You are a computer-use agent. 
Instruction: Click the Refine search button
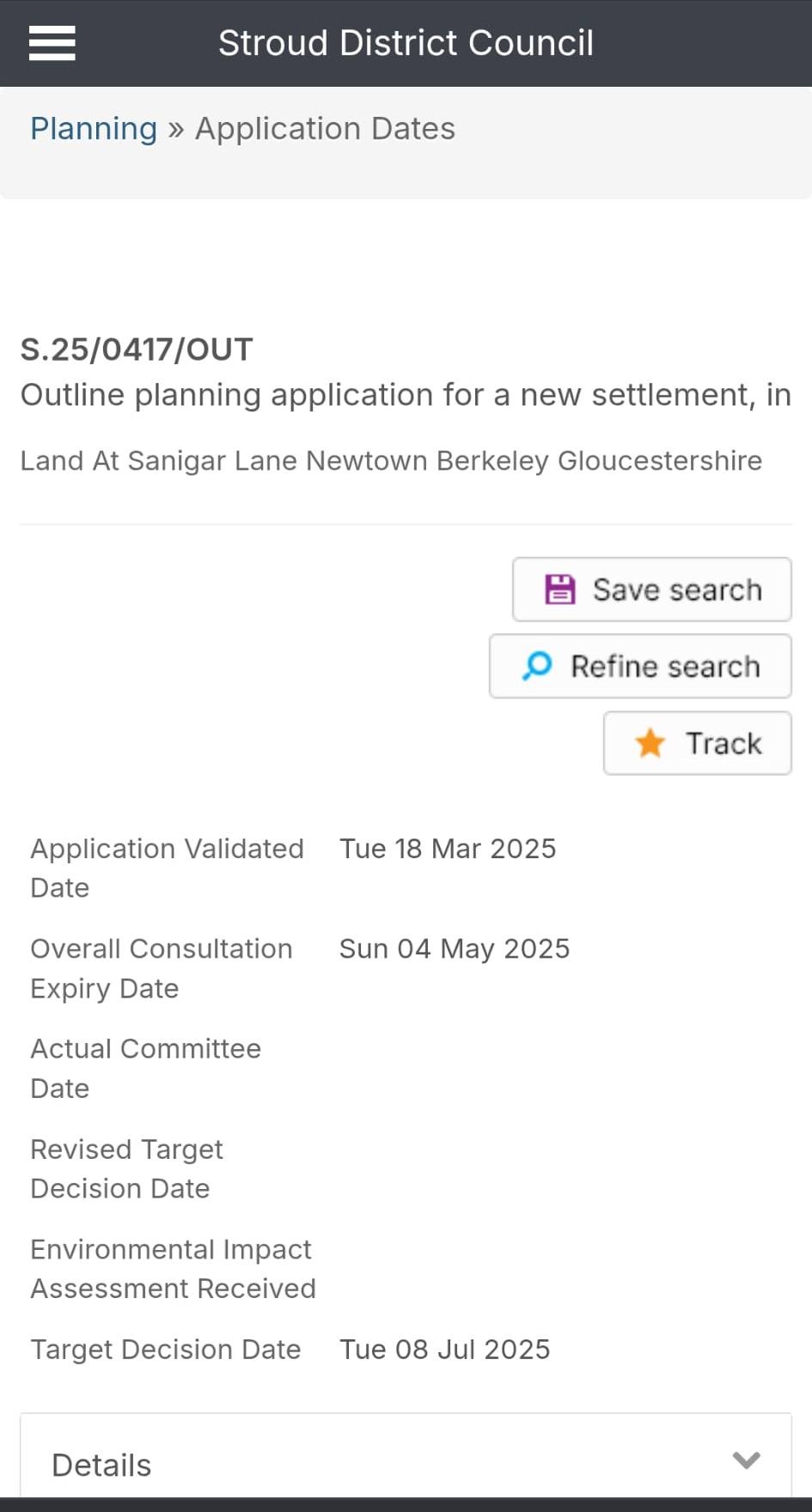(640, 666)
